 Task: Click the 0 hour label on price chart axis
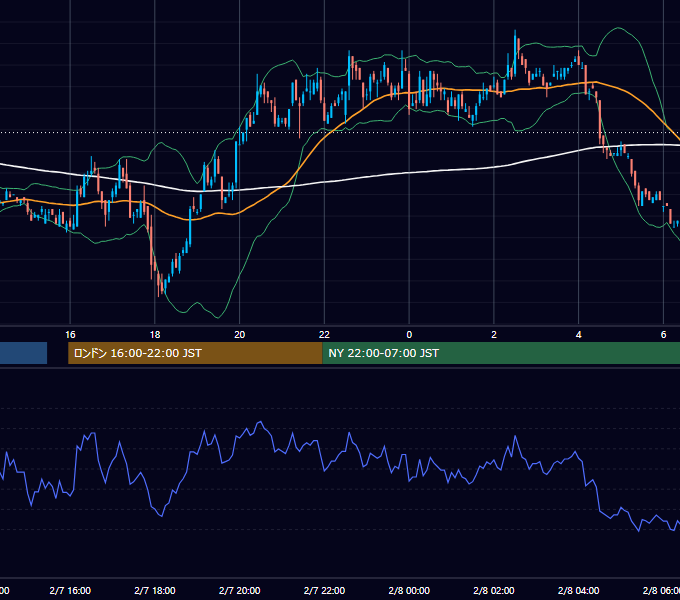coord(409,335)
